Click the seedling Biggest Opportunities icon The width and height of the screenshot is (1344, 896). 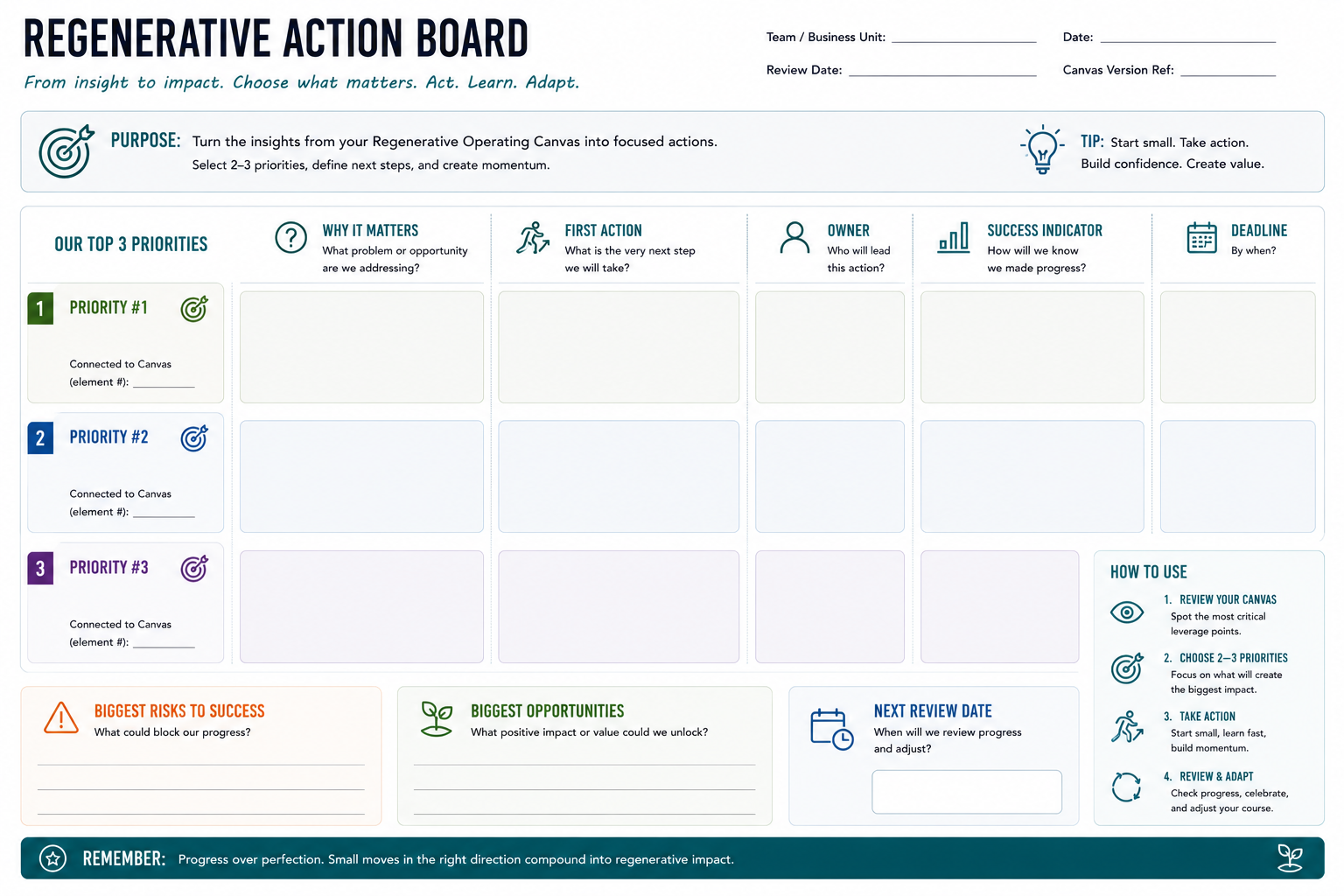437,718
